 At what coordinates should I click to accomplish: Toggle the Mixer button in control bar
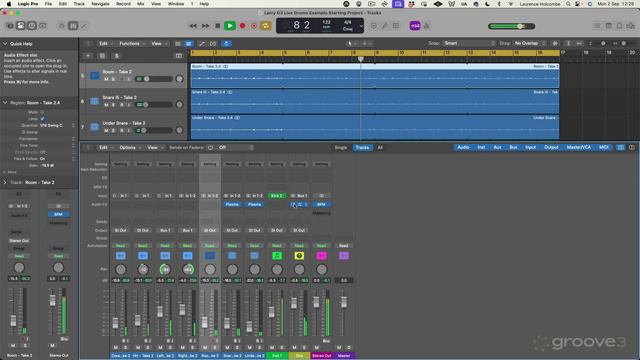[73, 26]
